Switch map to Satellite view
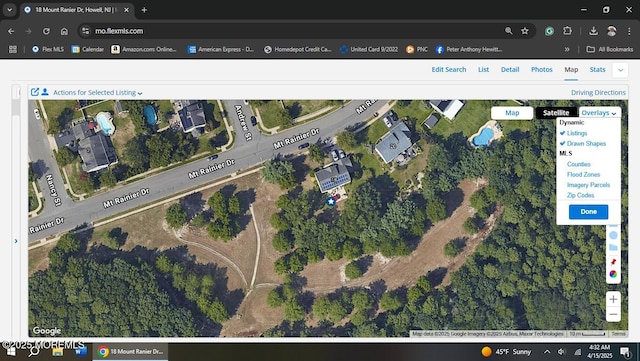 556,113
